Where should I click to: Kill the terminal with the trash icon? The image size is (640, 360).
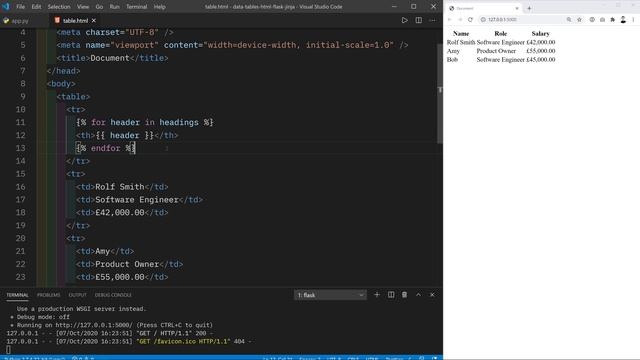(x=404, y=295)
